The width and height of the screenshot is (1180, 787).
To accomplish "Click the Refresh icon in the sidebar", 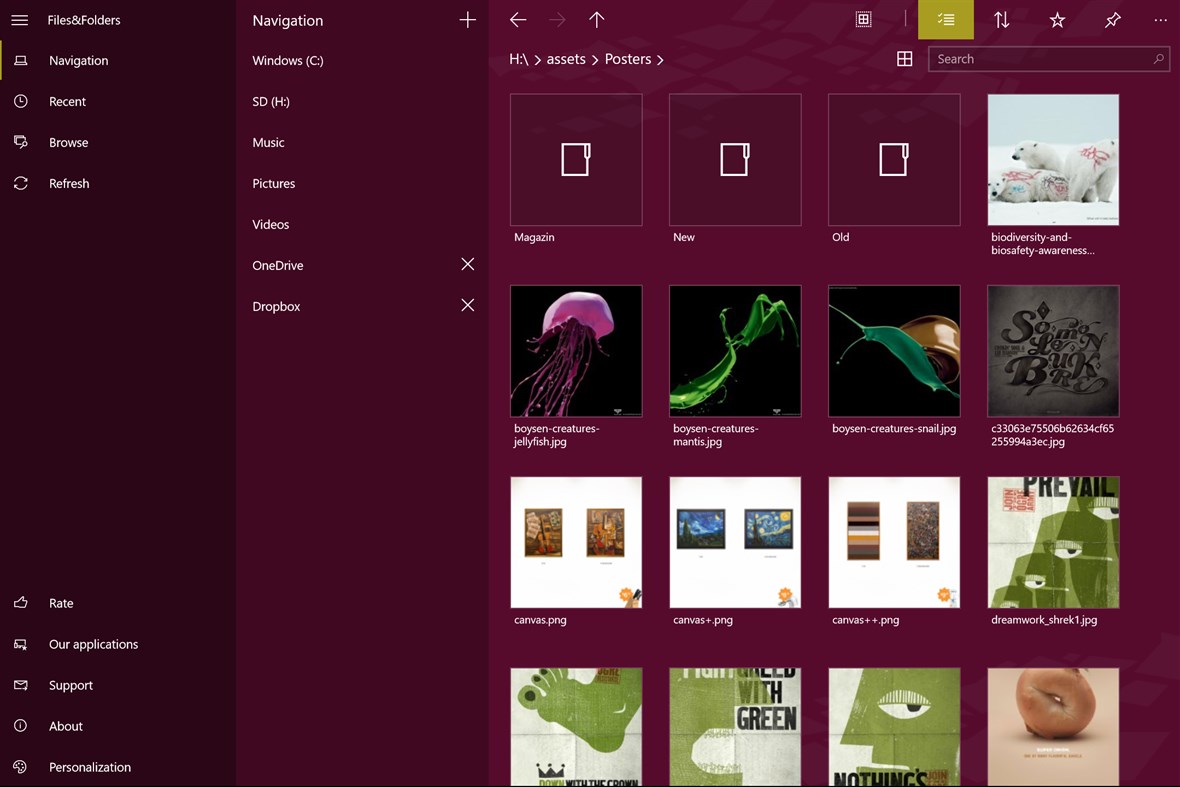I will pos(20,183).
